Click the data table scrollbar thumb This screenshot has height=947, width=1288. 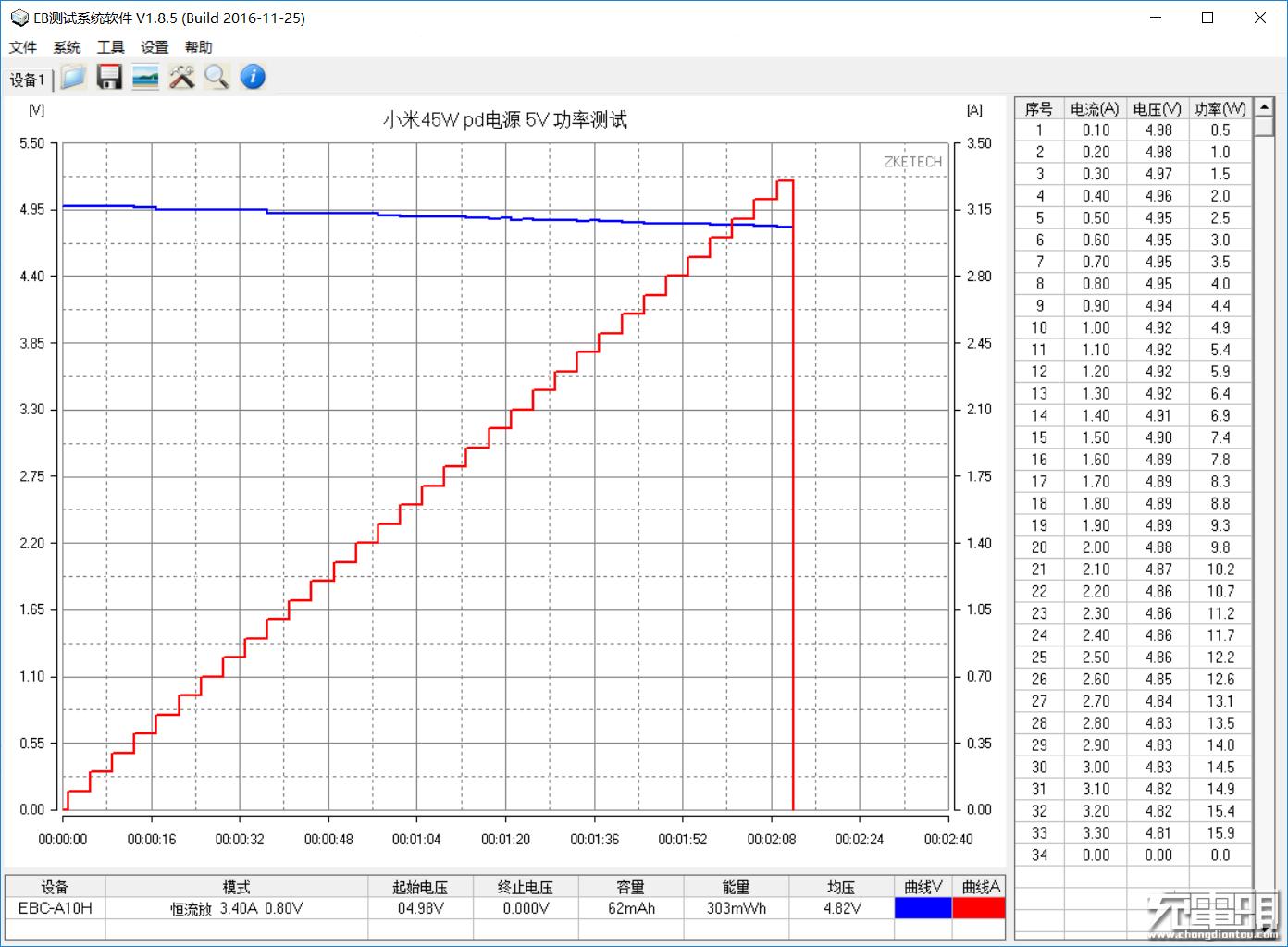pos(1265,128)
